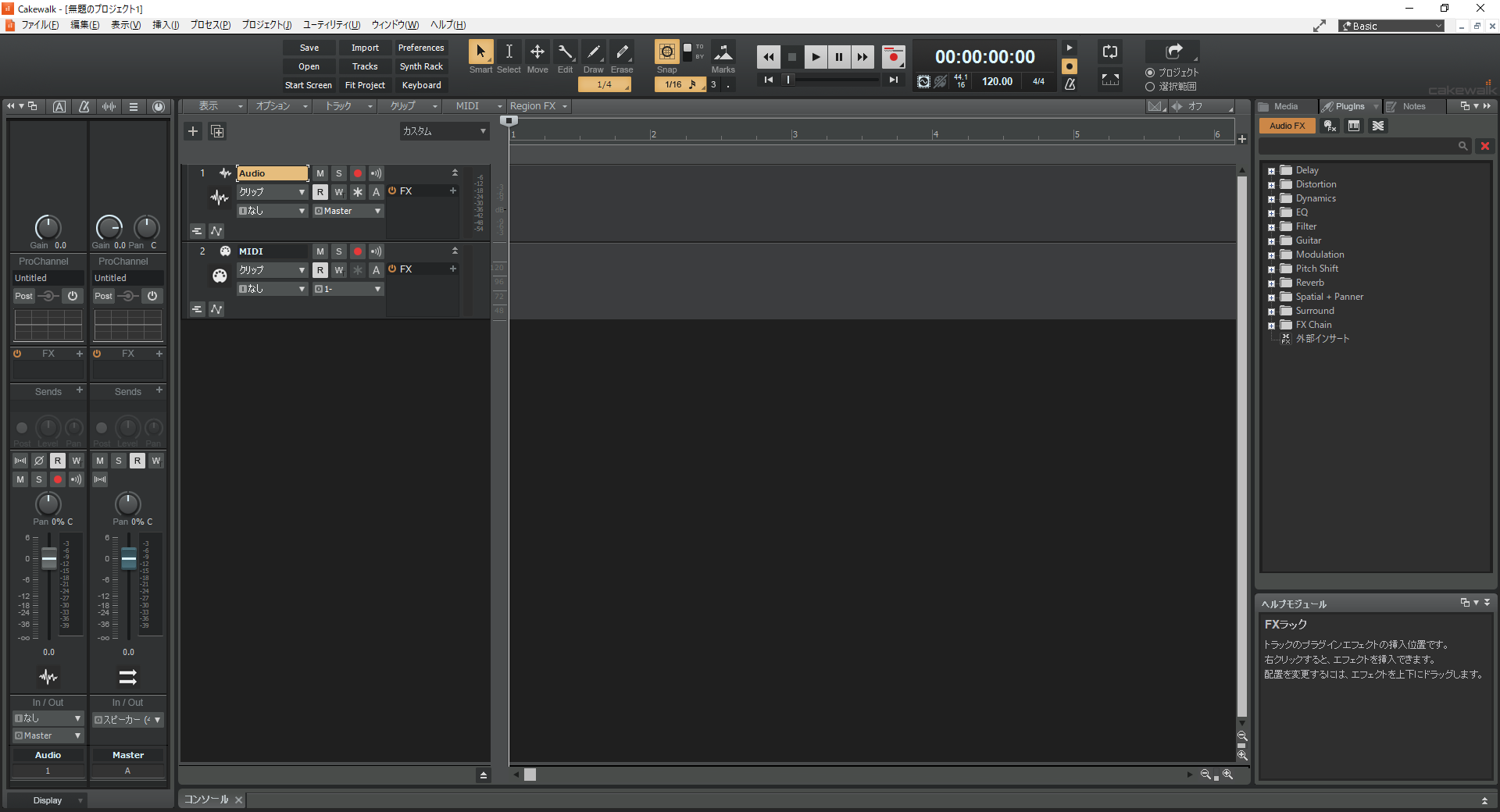The height and width of the screenshot is (812, 1500).
Task: Select the 選択範囲 radio button
Action: click(x=1150, y=87)
